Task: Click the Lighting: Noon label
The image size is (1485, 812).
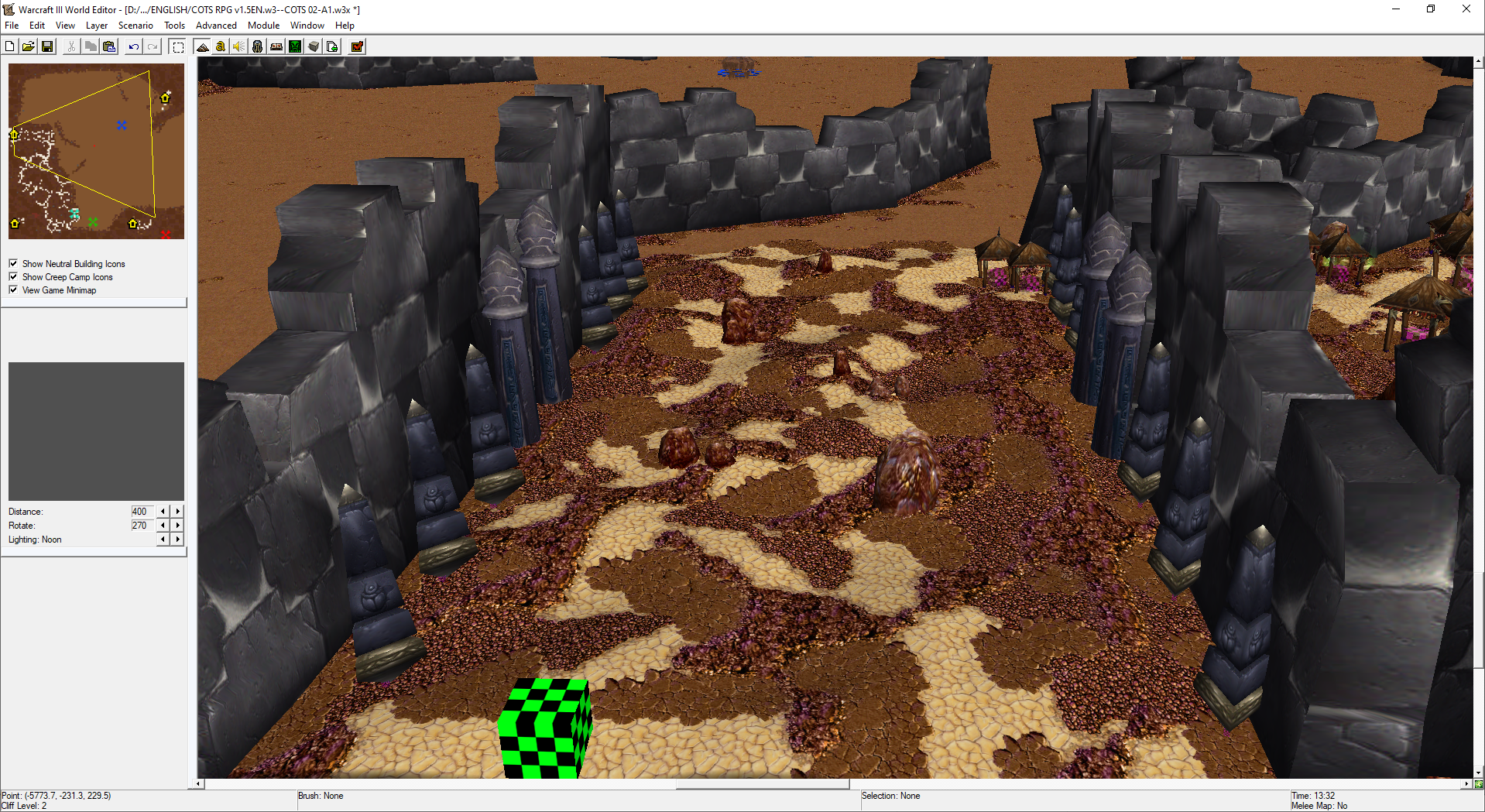Action: click(x=35, y=540)
